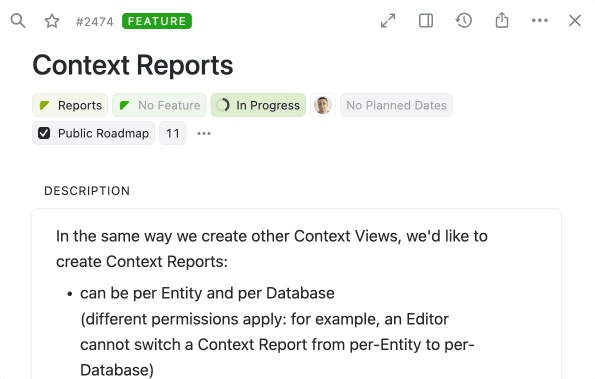Viewport: 595px width, 379px height.
Task: Expand panel to full screen
Action: click(388, 20)
